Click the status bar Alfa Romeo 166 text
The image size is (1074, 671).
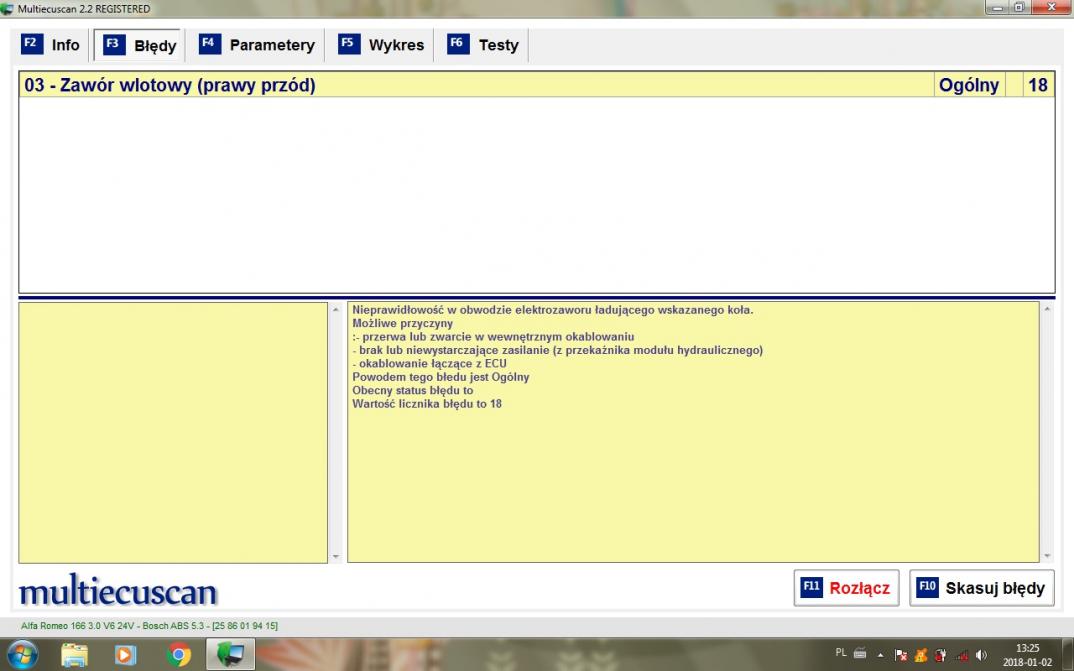pyautogui.click(x=149, y=626)
